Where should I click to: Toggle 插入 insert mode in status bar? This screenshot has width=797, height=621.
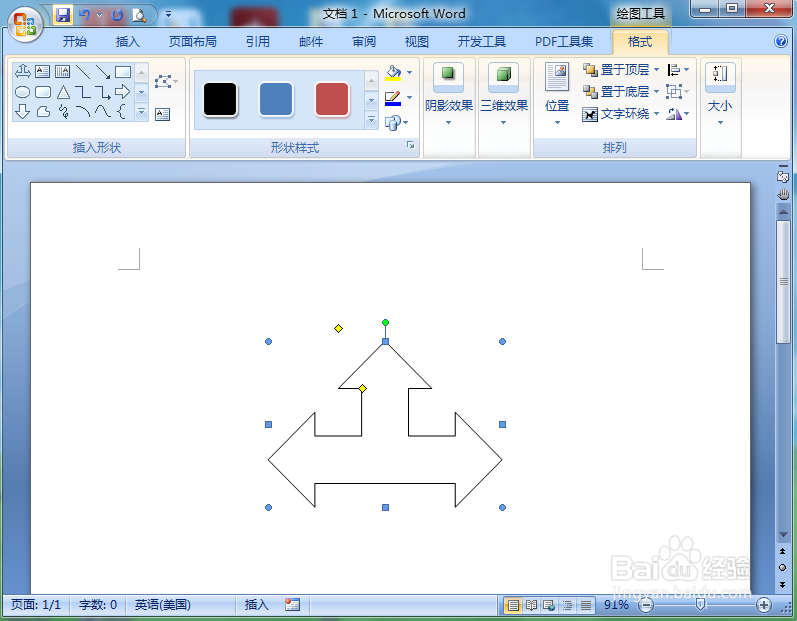click(x=256, y=605)
